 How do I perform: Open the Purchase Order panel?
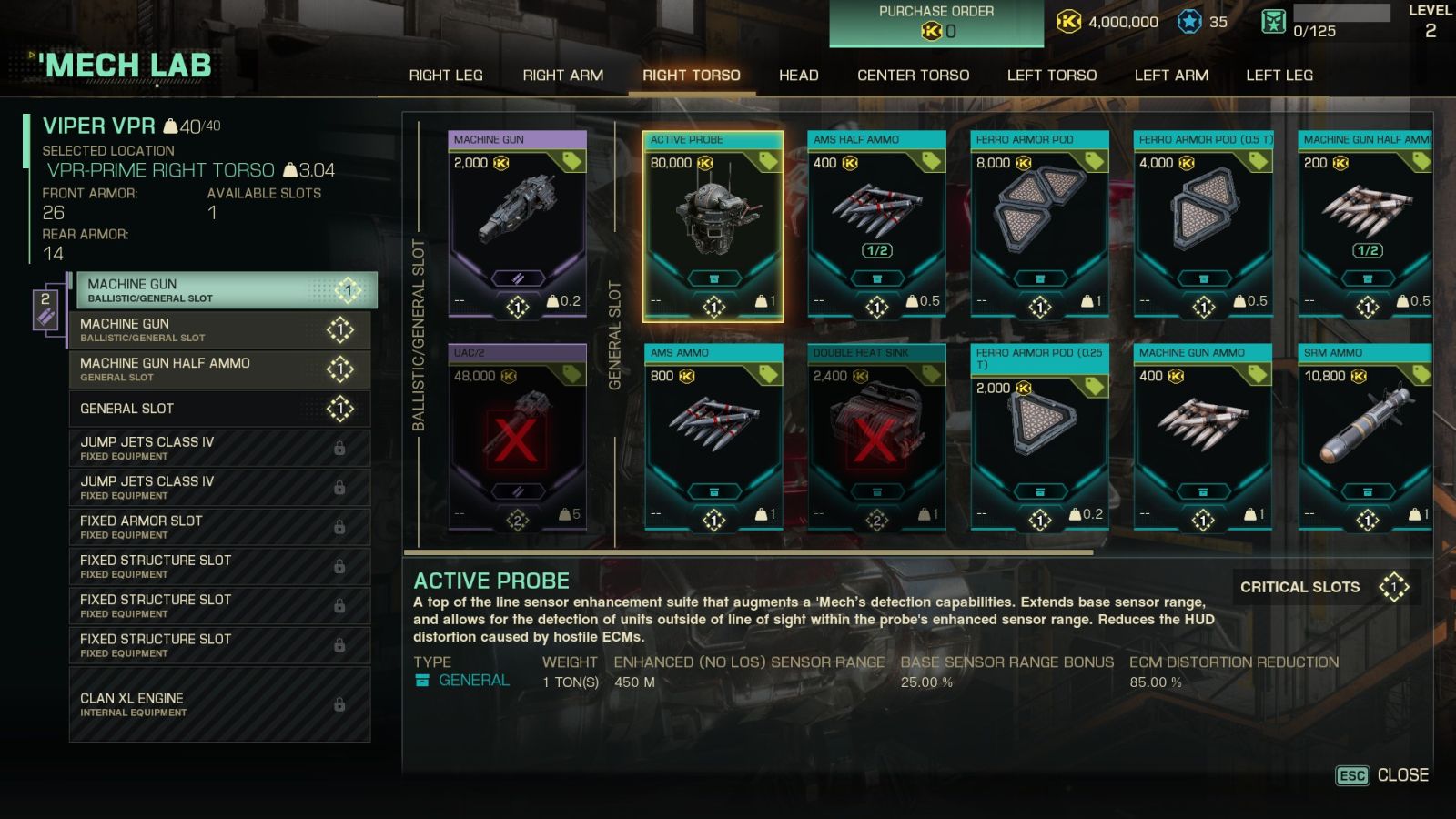[936, 24]
